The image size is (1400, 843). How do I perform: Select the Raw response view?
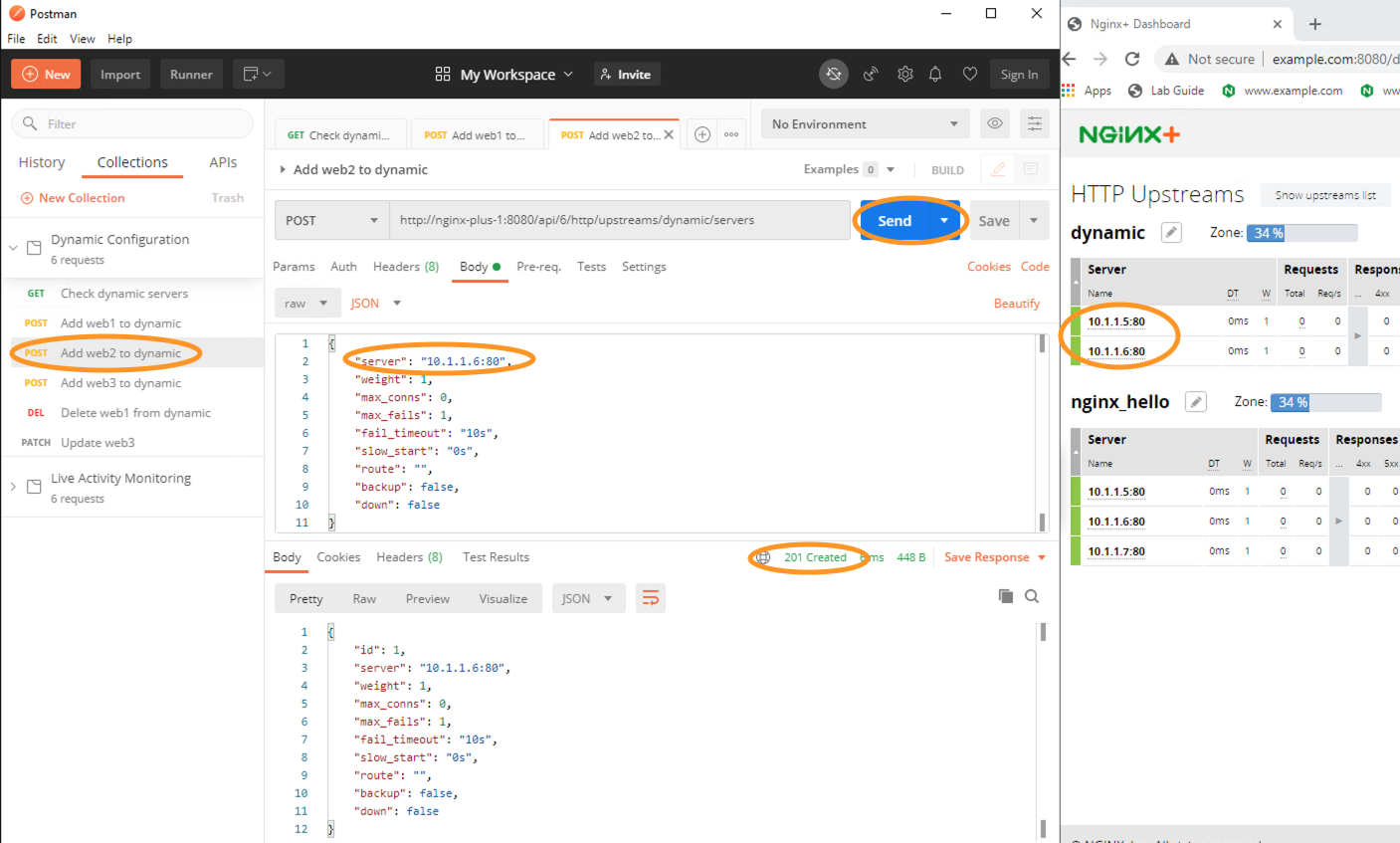(364, 599)
